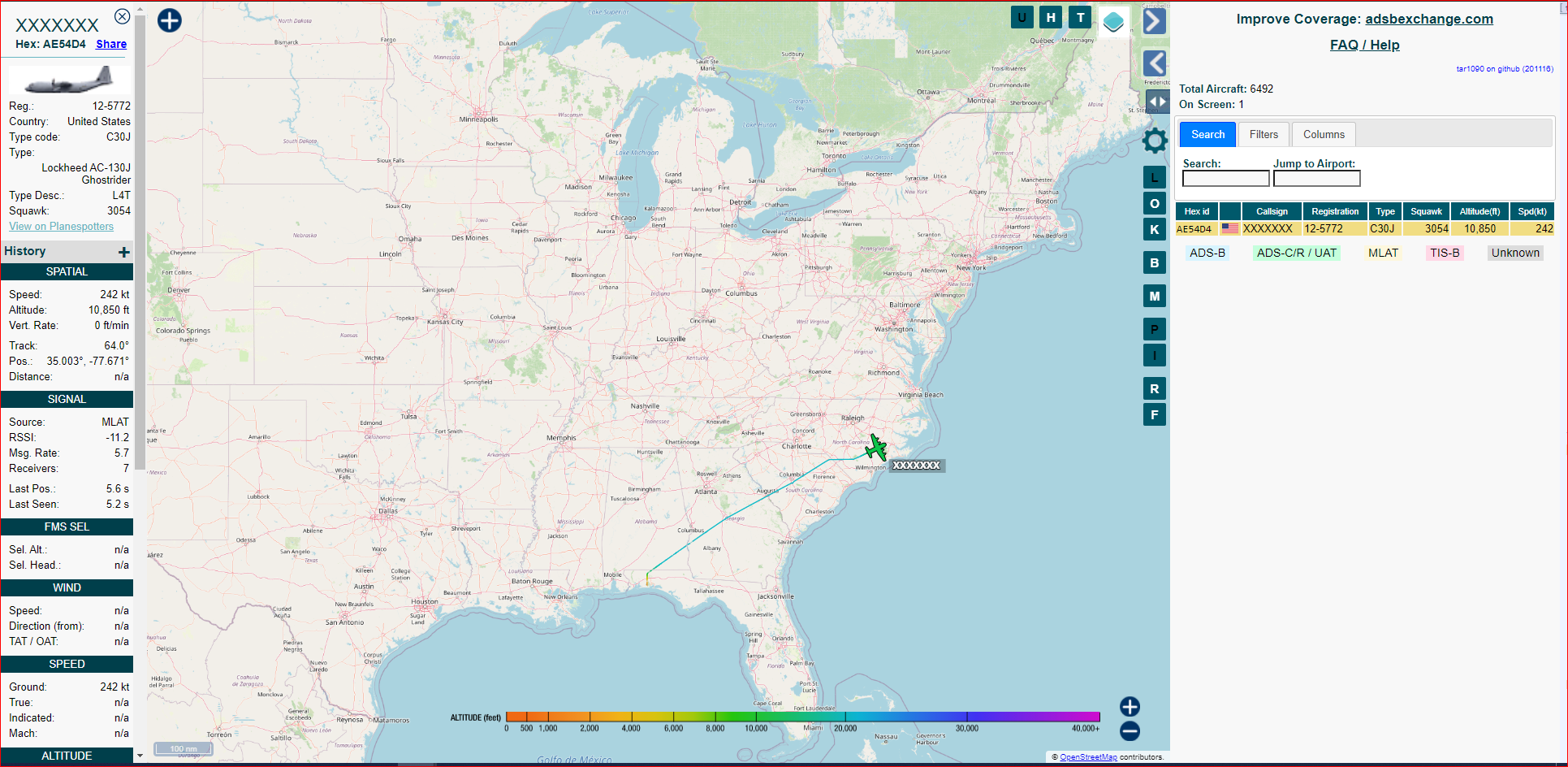Toggle the O map button

[x=1155, y=203]
